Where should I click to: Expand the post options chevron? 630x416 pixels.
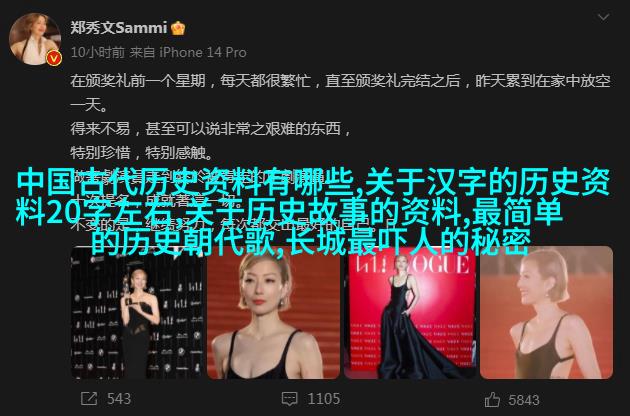point(603,17)
